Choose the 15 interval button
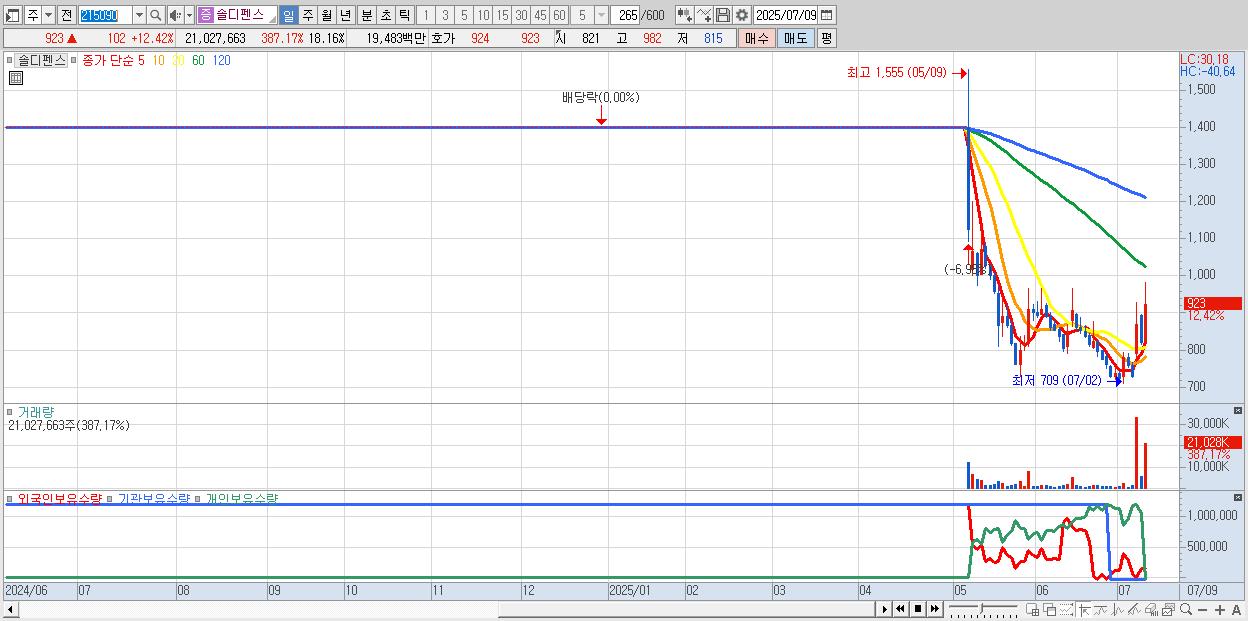1248x621 pixels. pyautogui.click(x=502, y=15)
